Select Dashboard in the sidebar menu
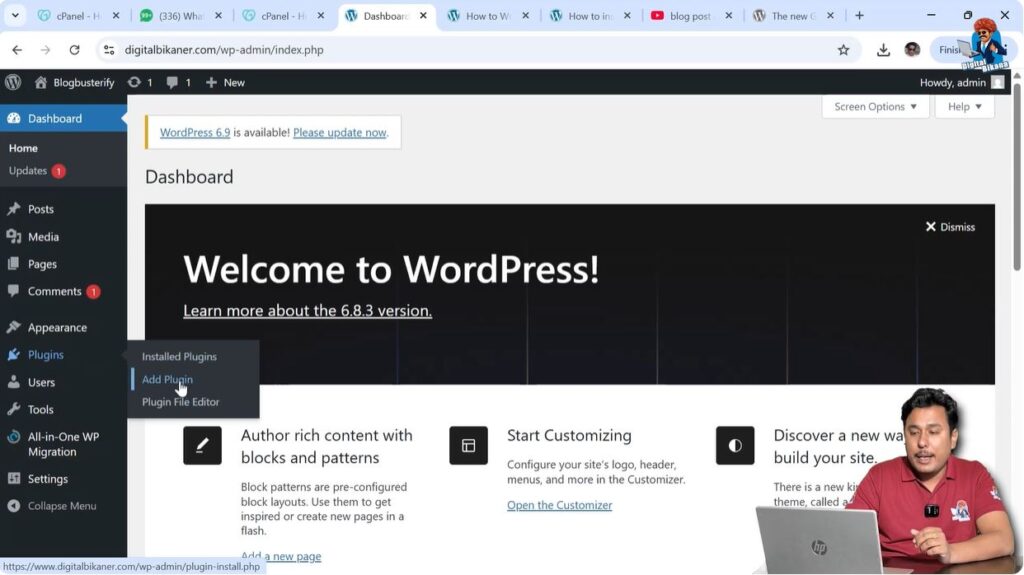1024x575 pixels. click(63, 118)
